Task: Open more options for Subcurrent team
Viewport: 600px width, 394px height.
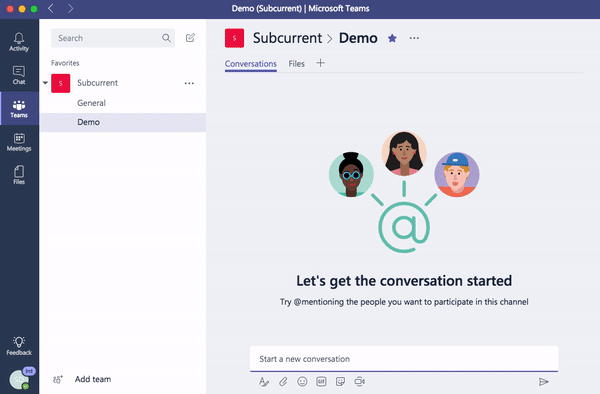Action: tap(189, 83)
